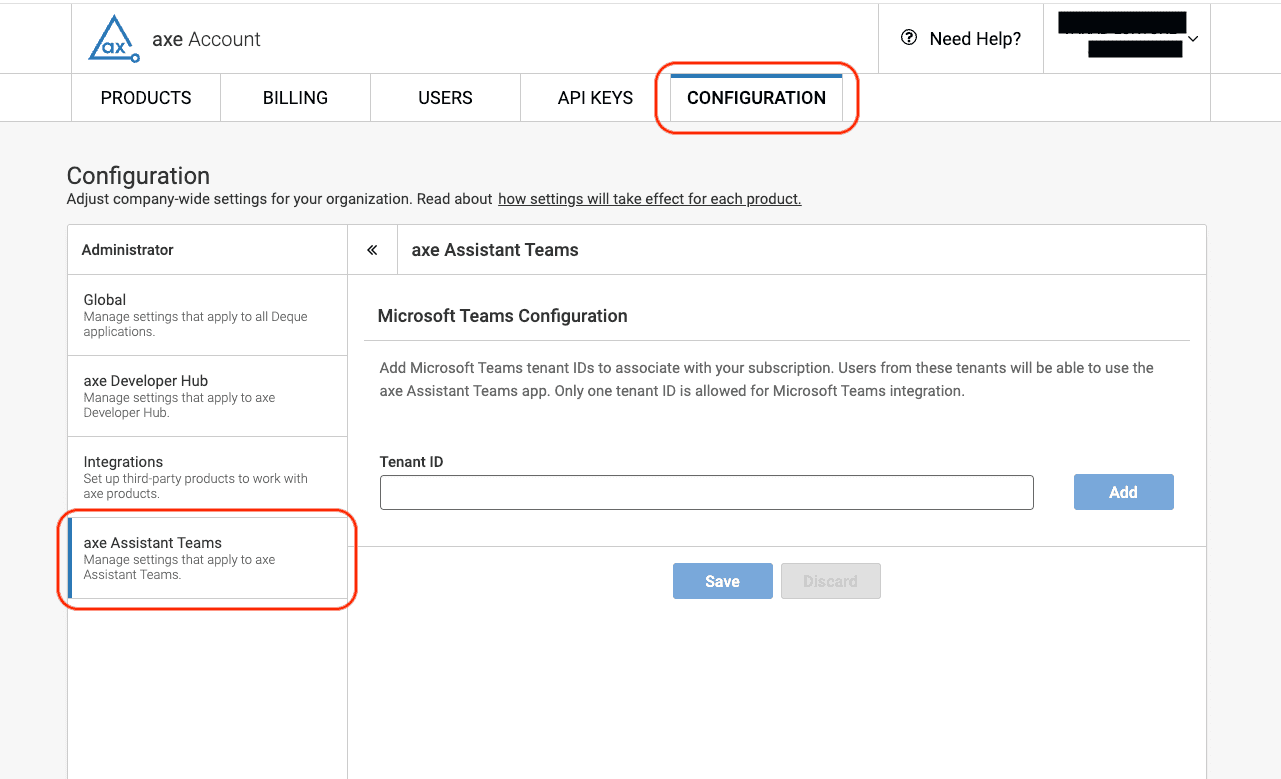
Task: Open axe Developer Hub settings
Action: pyautogui.click(x=207, y=396)
